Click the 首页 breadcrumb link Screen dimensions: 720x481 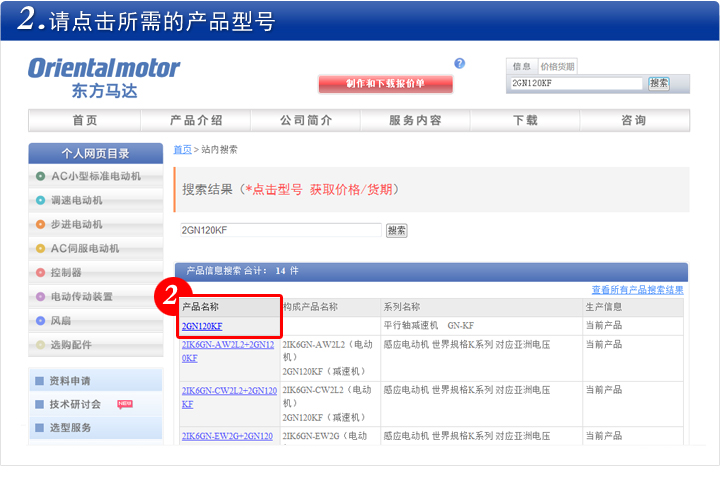182,149
